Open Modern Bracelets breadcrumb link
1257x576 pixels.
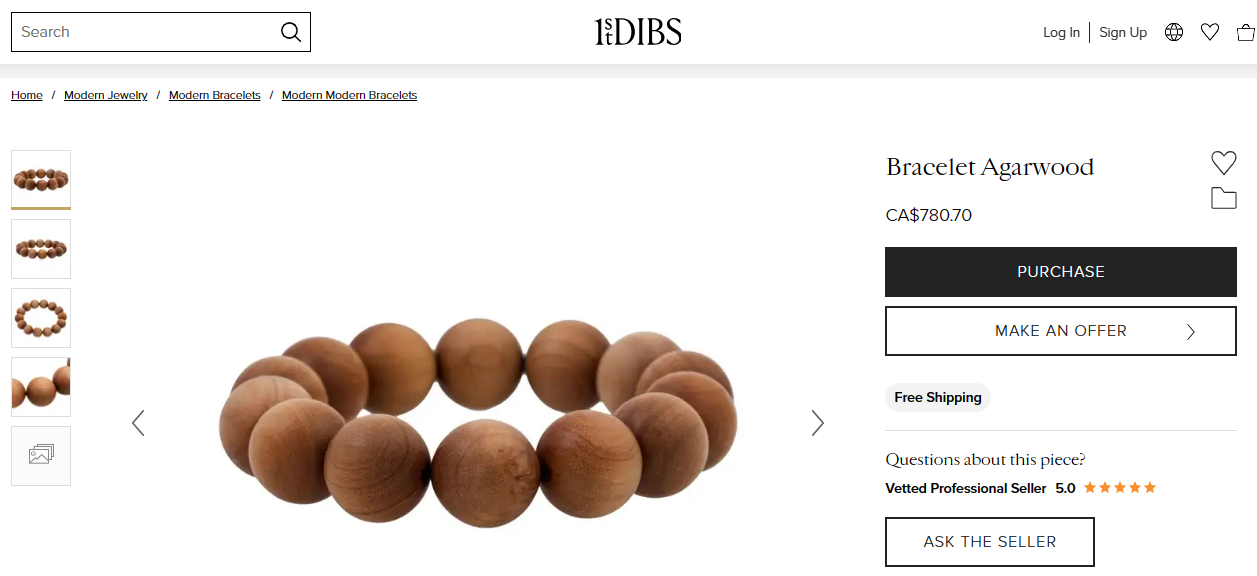(215, 95)
